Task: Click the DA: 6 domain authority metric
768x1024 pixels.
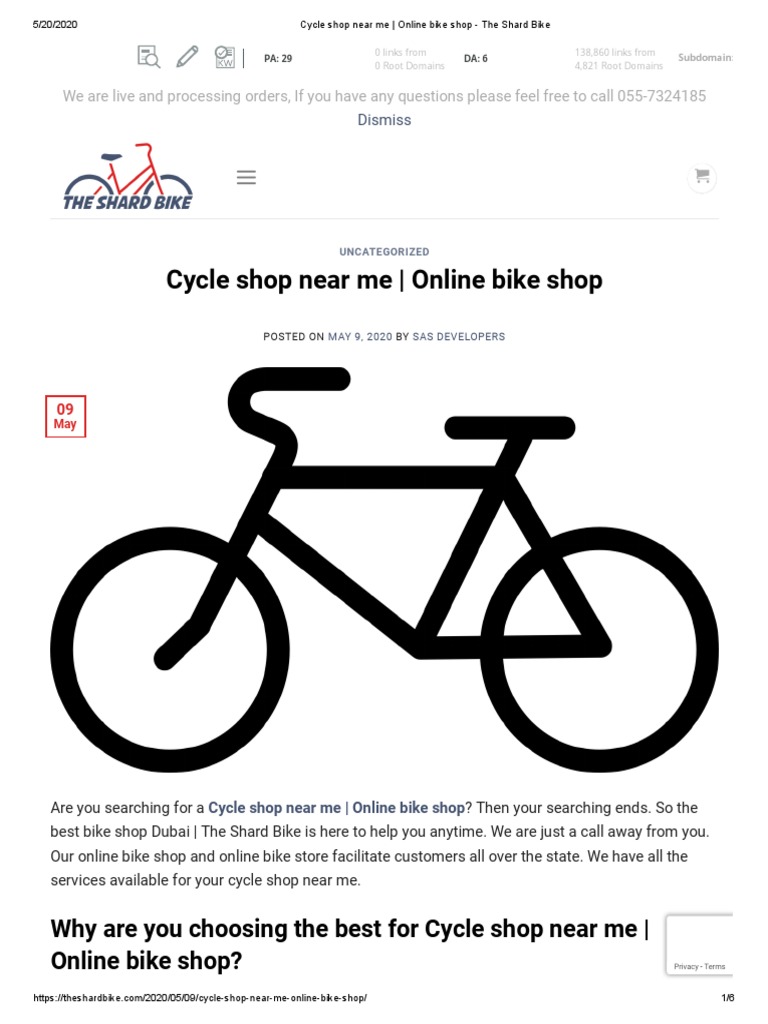Action: (x=475, y=58)
